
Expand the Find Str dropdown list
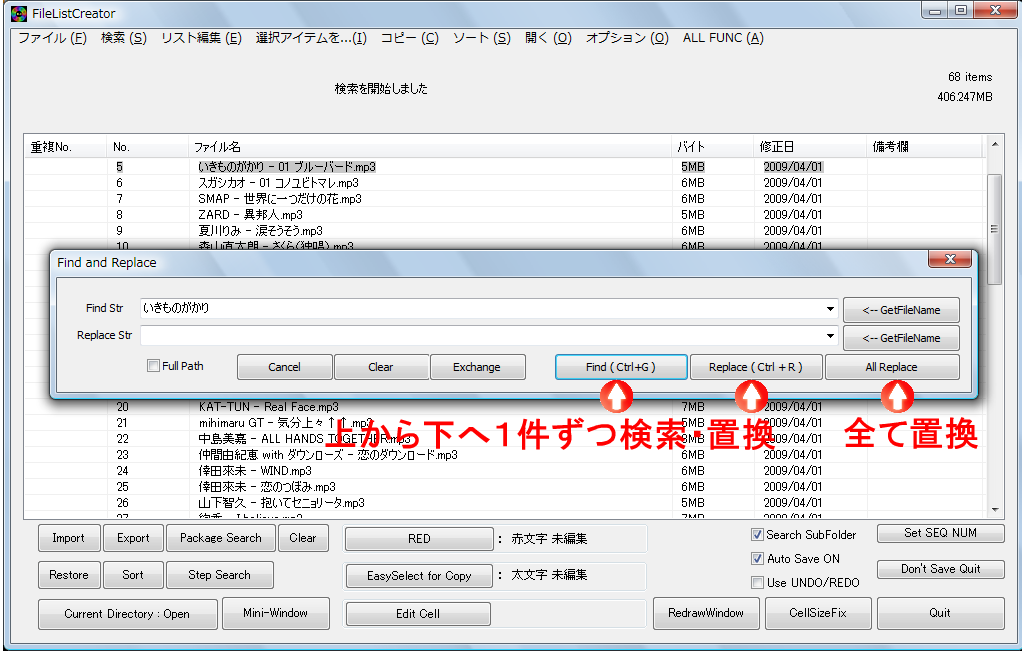coord(829,309)
